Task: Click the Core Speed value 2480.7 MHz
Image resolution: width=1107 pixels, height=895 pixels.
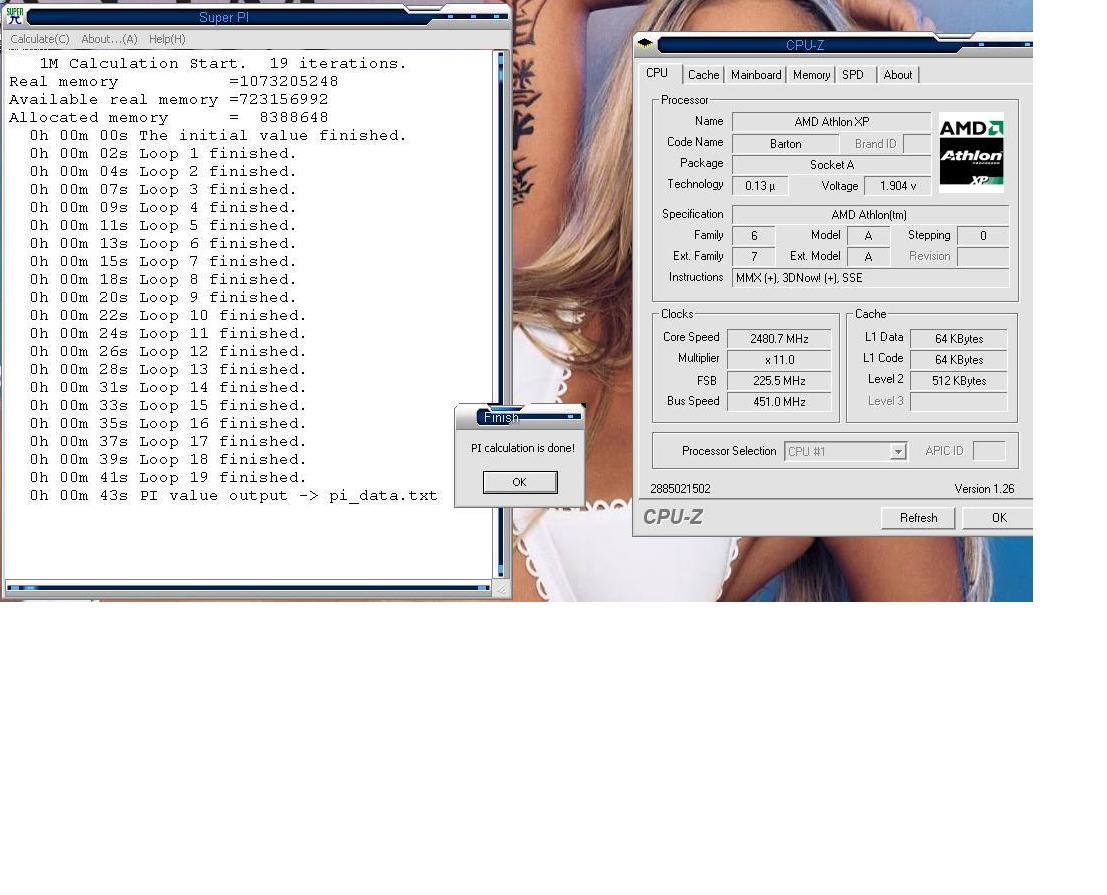Action: 779,339
